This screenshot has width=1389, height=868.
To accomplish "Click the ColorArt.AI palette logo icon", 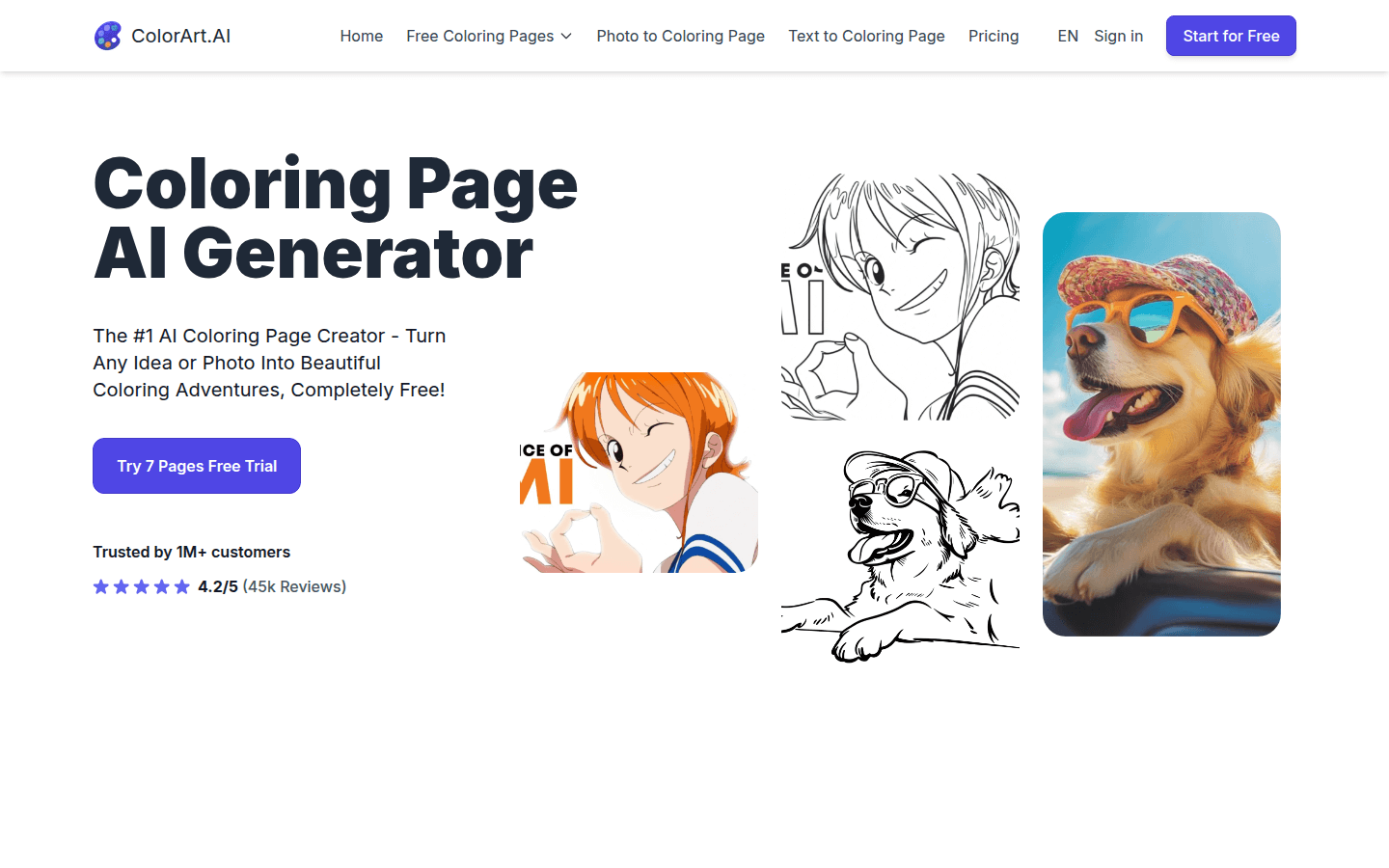I will coord(108,36).
